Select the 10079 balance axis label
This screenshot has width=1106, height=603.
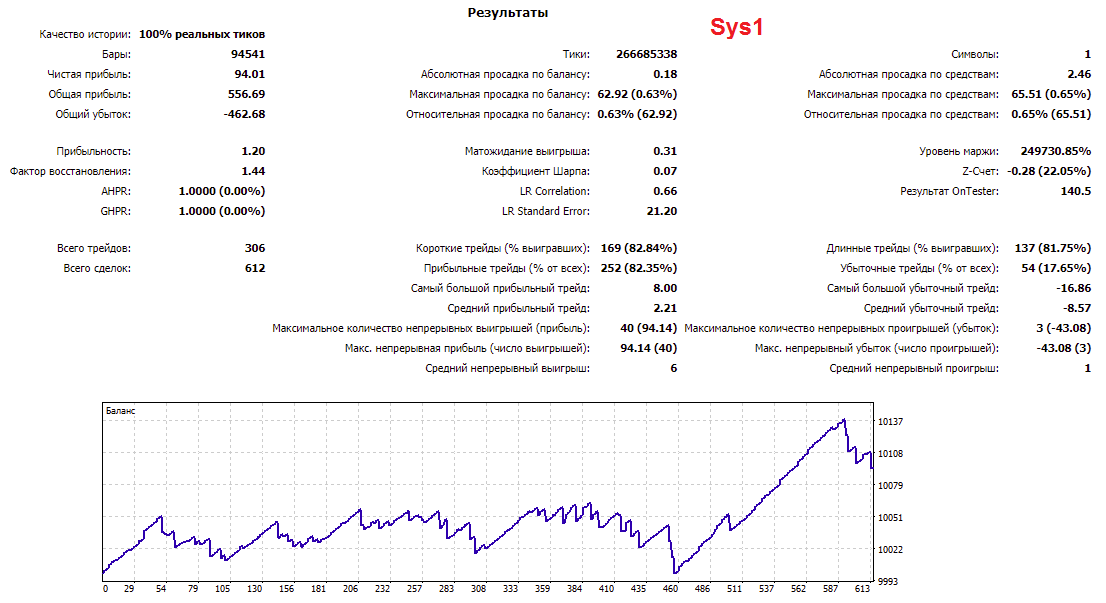point(890,485)
